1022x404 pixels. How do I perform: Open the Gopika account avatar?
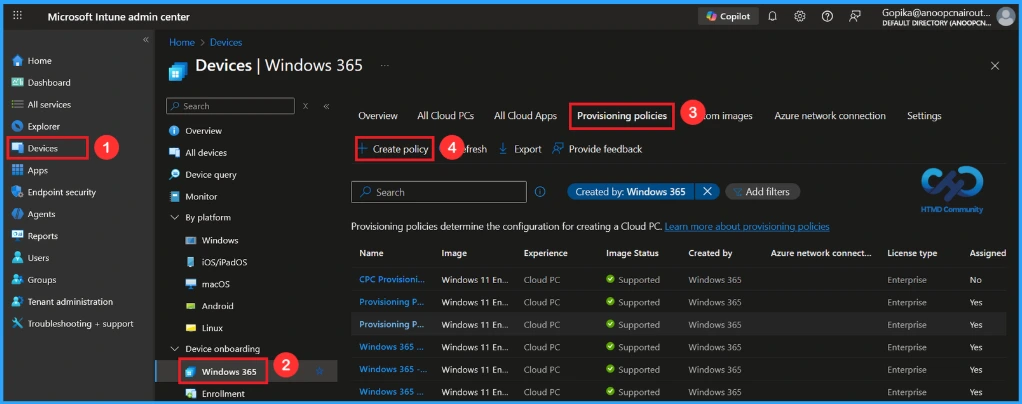click(1006, 16)
